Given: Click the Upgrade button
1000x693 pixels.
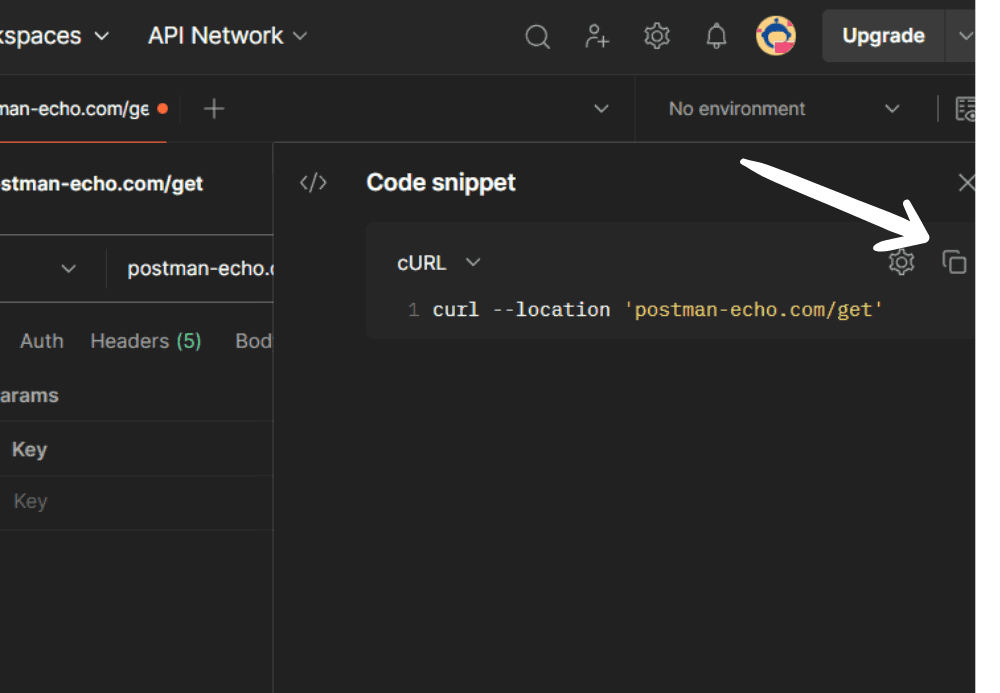Looking at the screenshot, I should [883, 36].
